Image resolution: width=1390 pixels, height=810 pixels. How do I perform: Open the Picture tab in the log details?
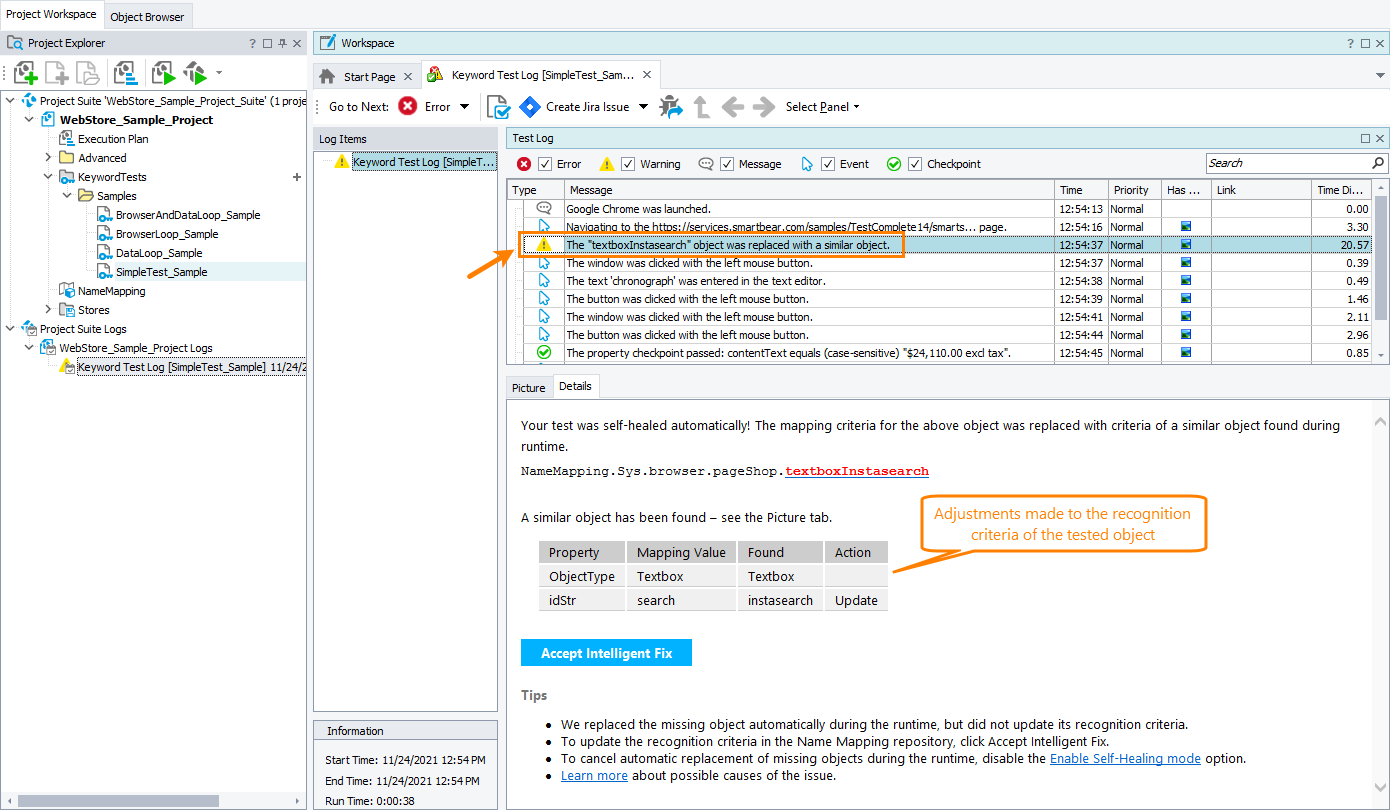pyautogui.click(x=528, y=386)
